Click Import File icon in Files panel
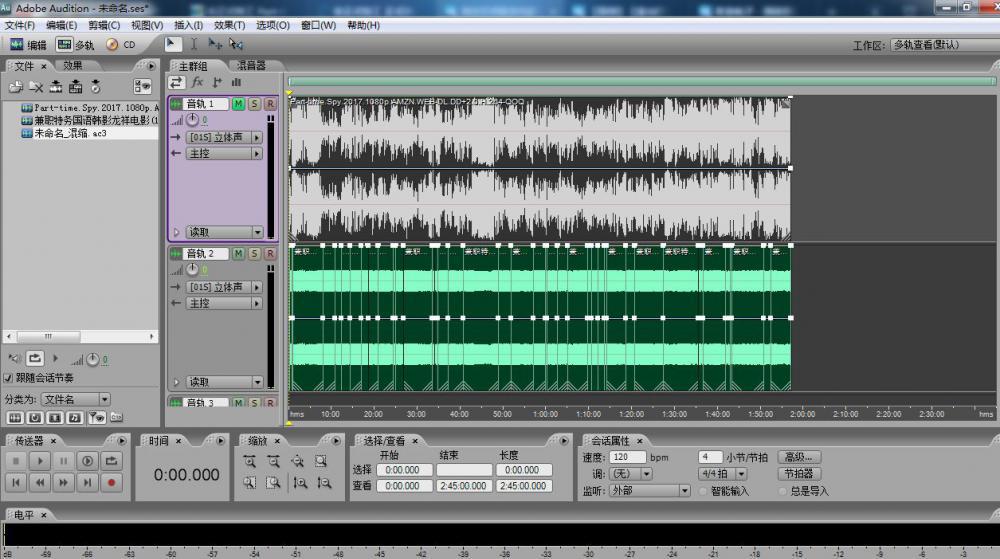This screenshot has height=559, width=1000. pos(16,87)
